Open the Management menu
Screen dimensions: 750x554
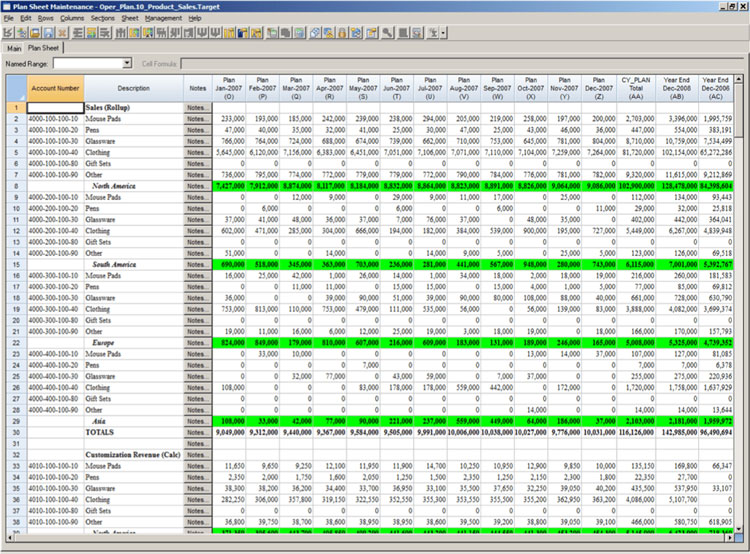[x=163, y=18]
